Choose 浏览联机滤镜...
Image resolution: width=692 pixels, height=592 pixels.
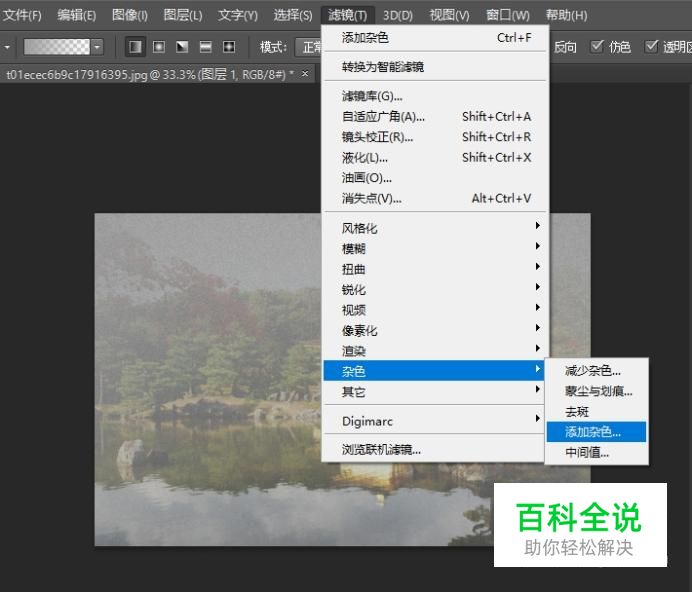tap(435, 449)
